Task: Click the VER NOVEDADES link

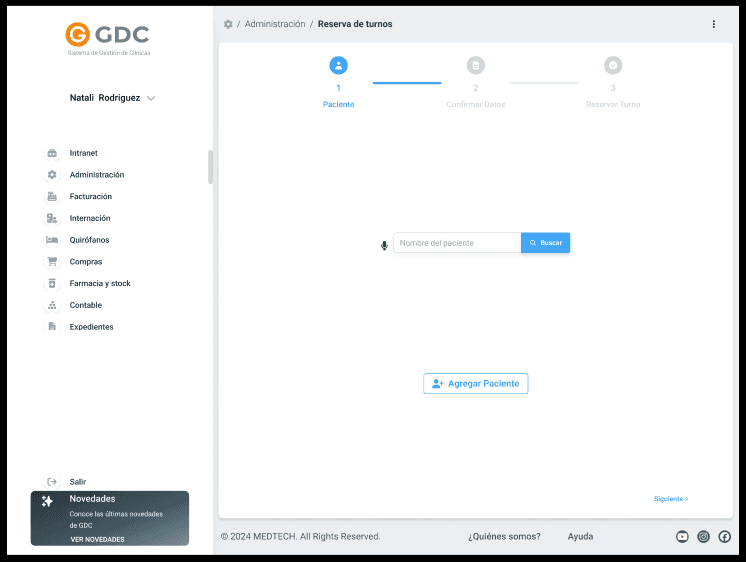Action: 97,539
